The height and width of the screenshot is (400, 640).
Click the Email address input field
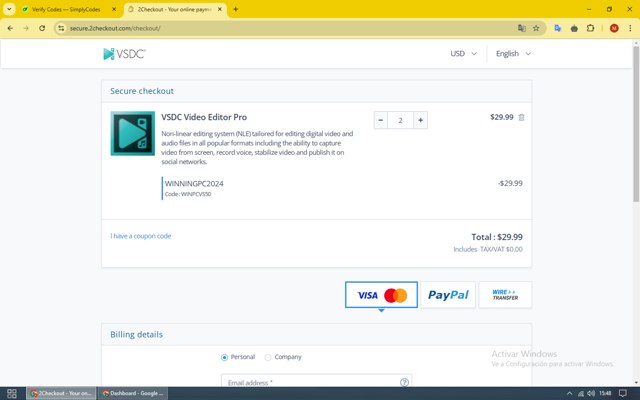(316, 381)
